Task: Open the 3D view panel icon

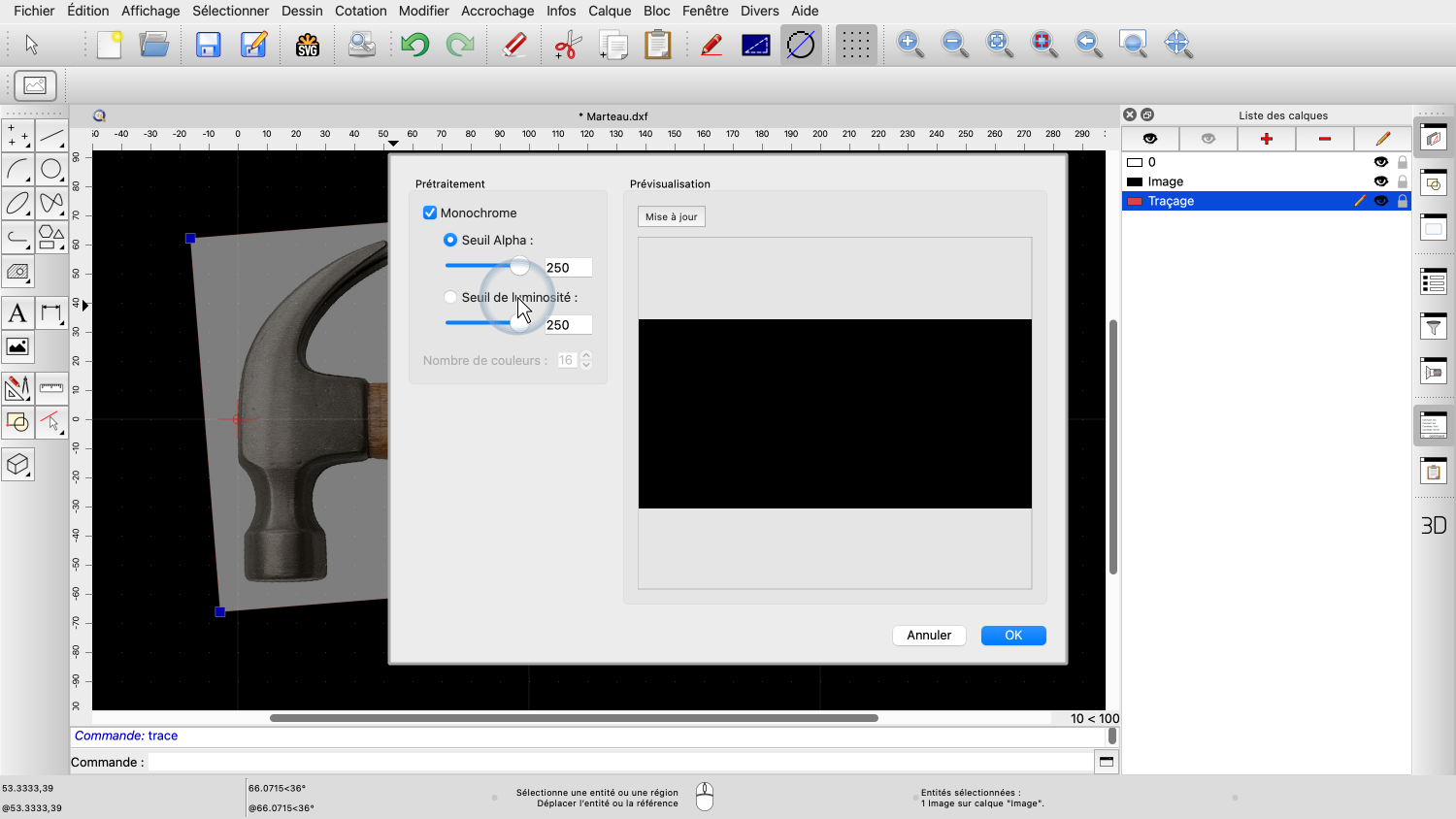Action: pos(1433,525)
